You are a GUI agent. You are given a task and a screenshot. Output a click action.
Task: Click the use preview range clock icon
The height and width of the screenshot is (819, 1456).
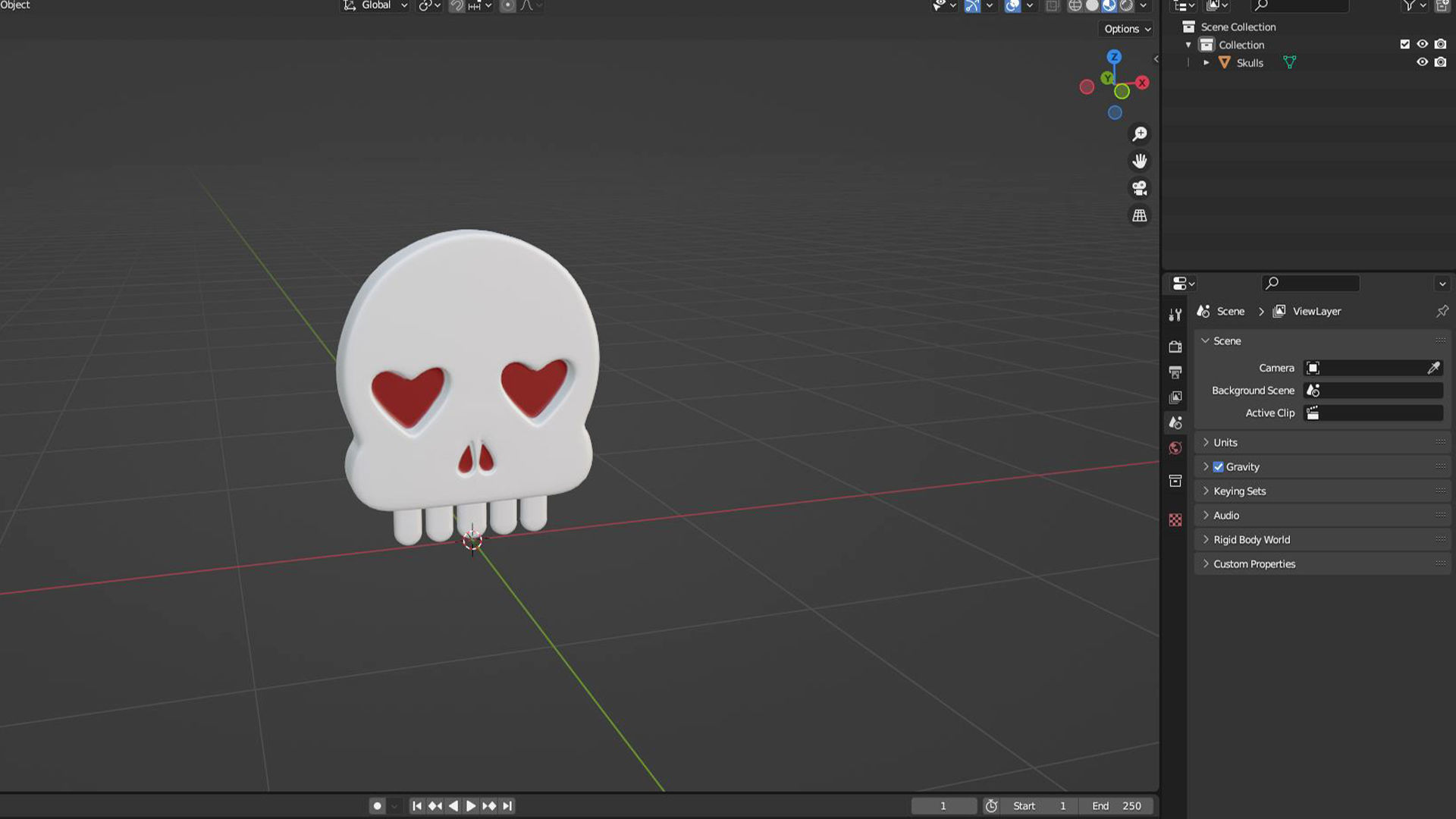[x=991, y=806]
